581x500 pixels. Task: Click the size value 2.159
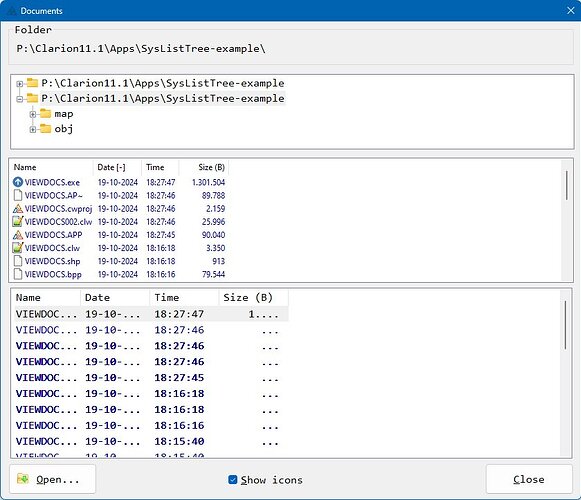pos(216,209)
